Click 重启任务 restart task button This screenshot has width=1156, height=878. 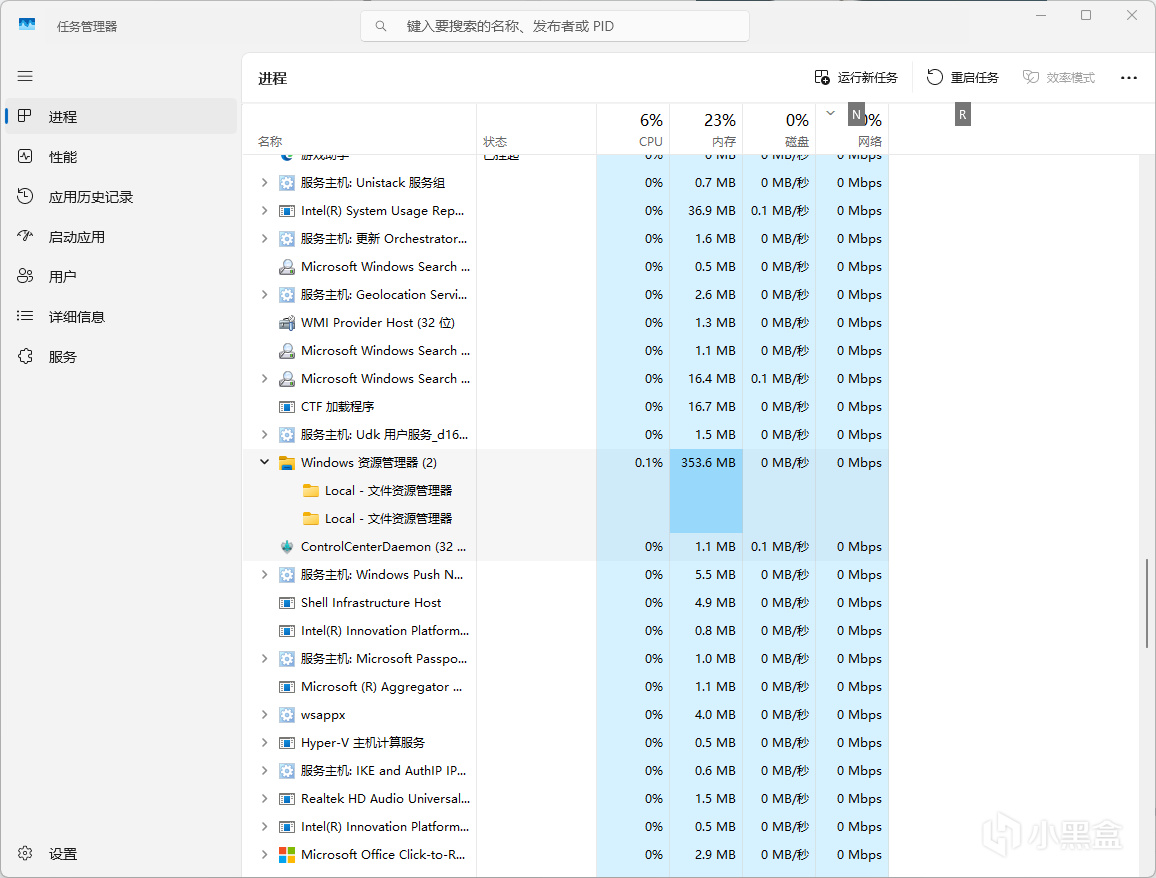(962, 78)
